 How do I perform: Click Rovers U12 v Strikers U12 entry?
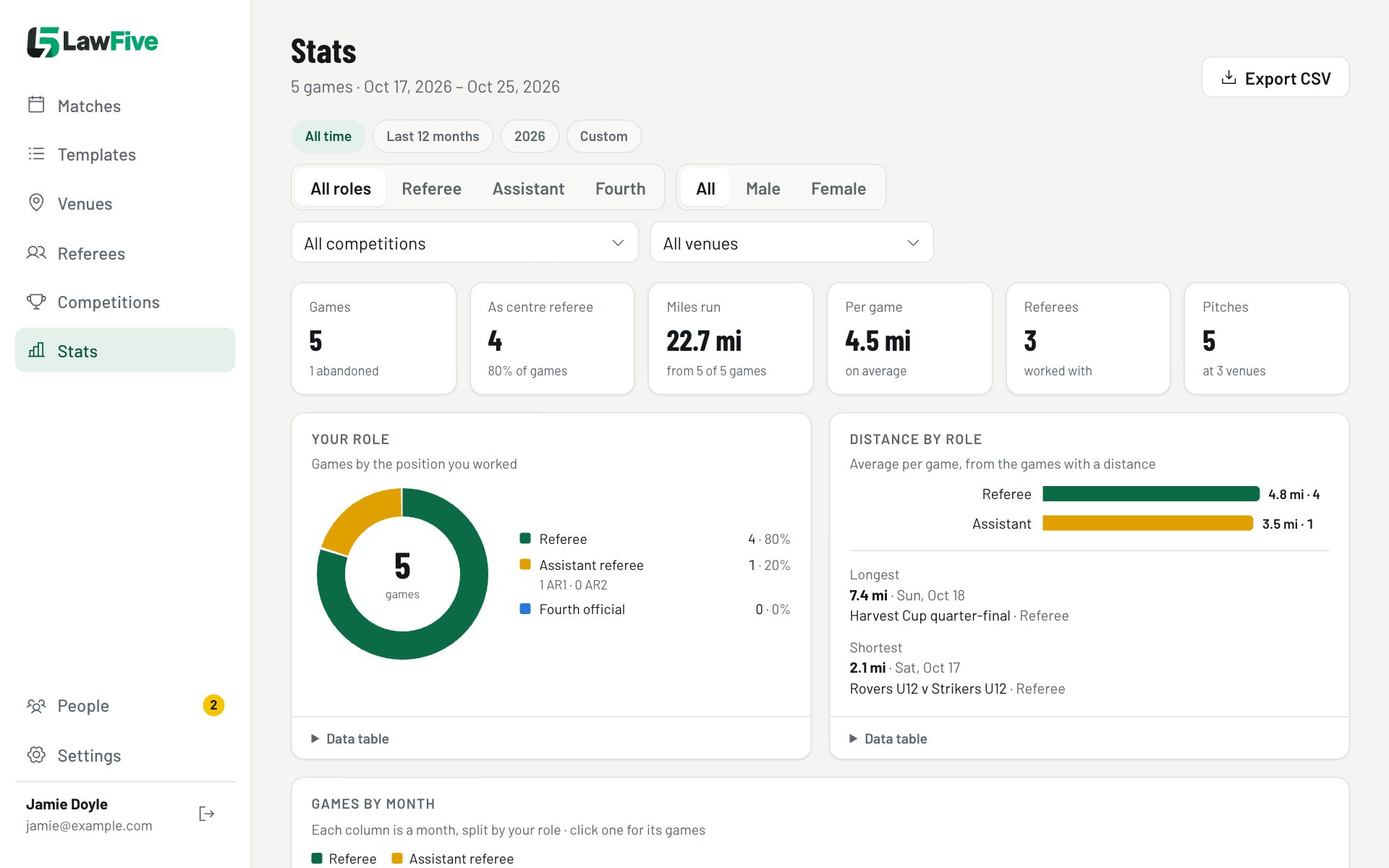927,689
